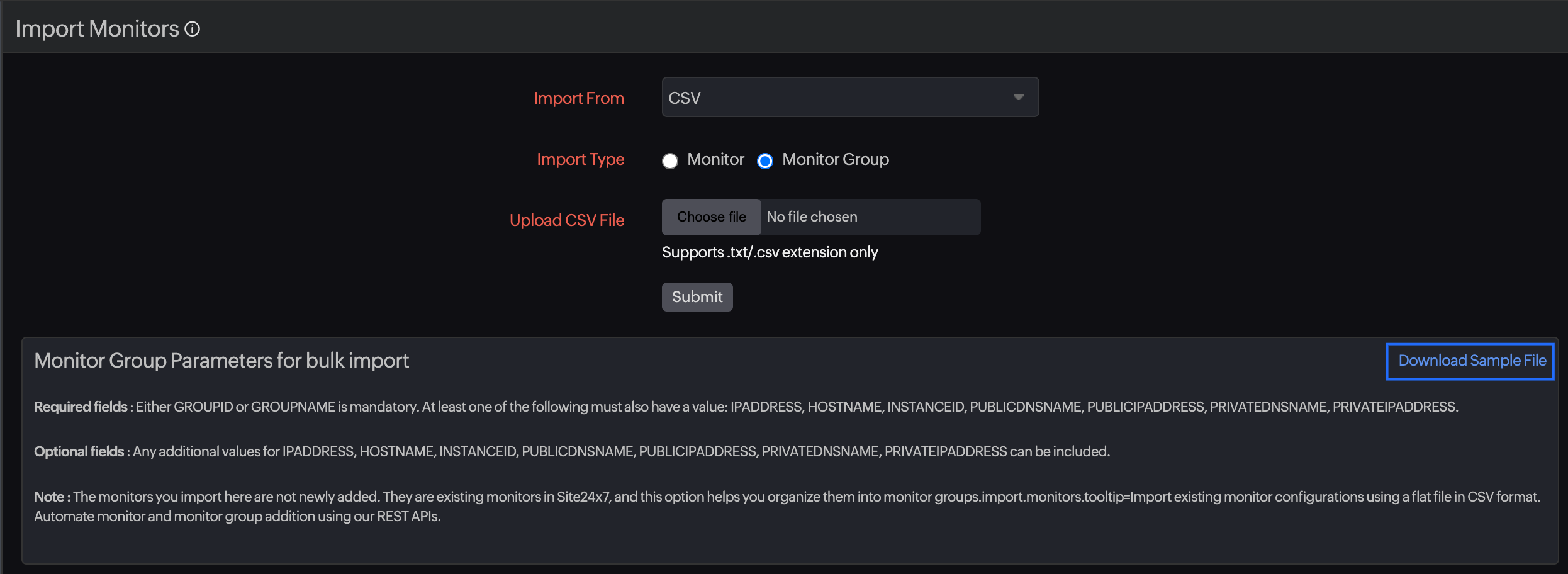
Task: Click Choose file to upload a CSV
Action: [x=711, y=217]
